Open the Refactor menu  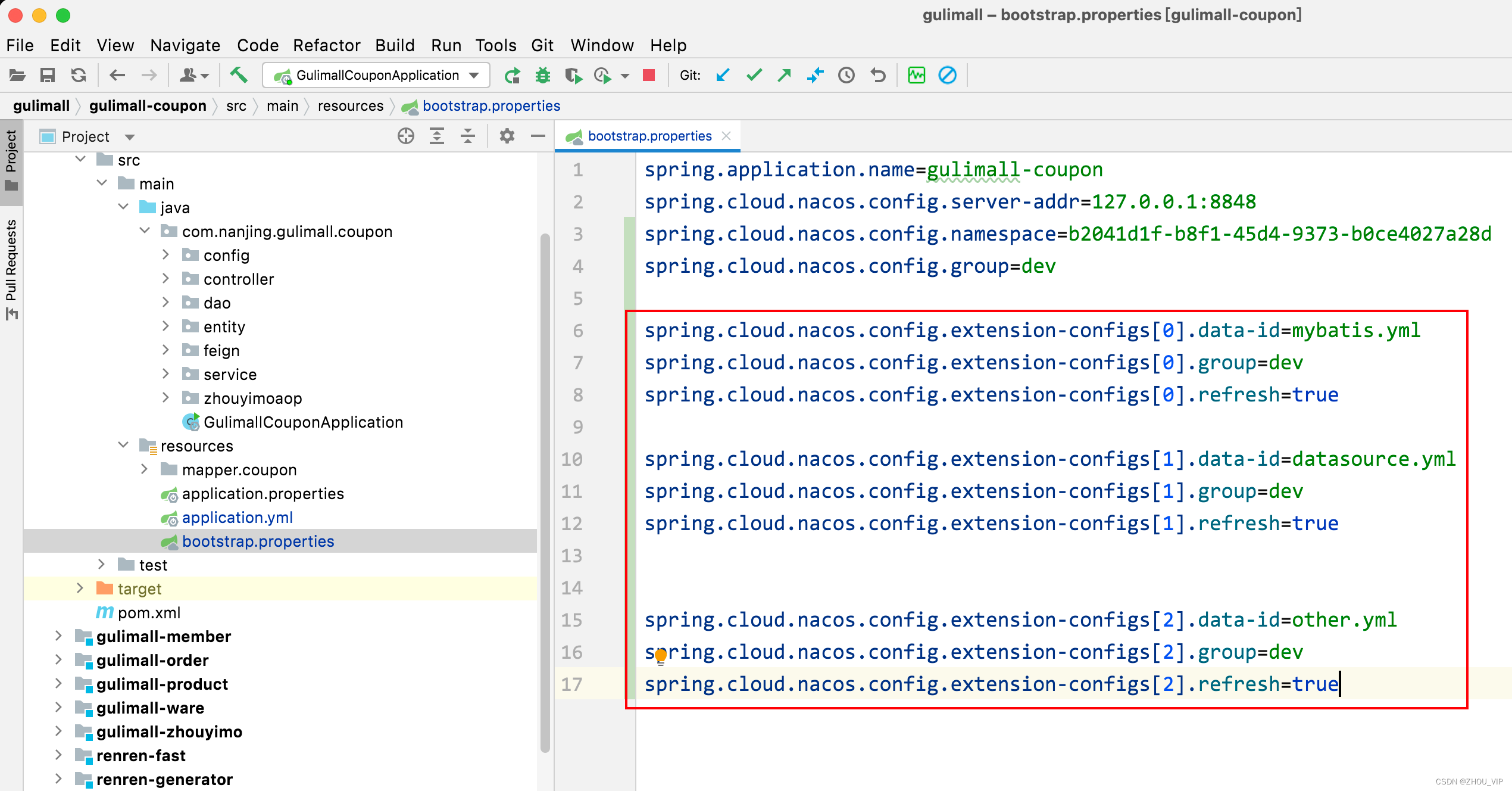pos(327,45)
